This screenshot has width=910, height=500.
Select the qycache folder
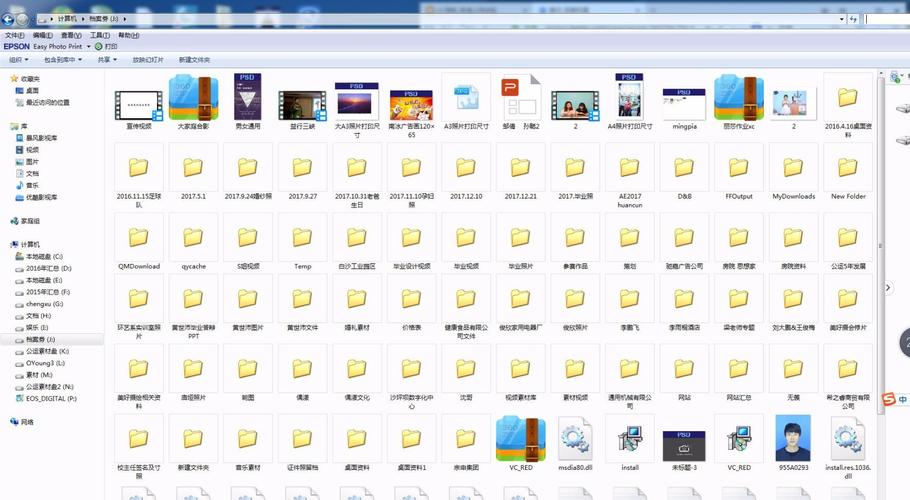[x=193, y=242]
